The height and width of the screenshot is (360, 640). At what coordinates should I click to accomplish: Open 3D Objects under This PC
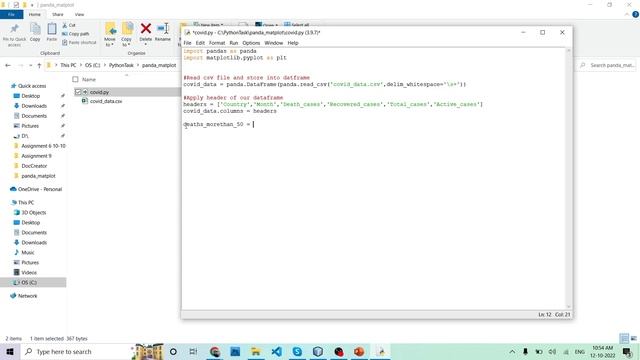33,213
